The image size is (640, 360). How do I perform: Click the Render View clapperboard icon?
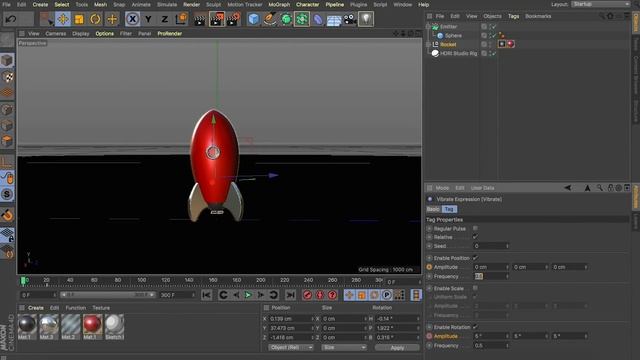tap(200, 19)
